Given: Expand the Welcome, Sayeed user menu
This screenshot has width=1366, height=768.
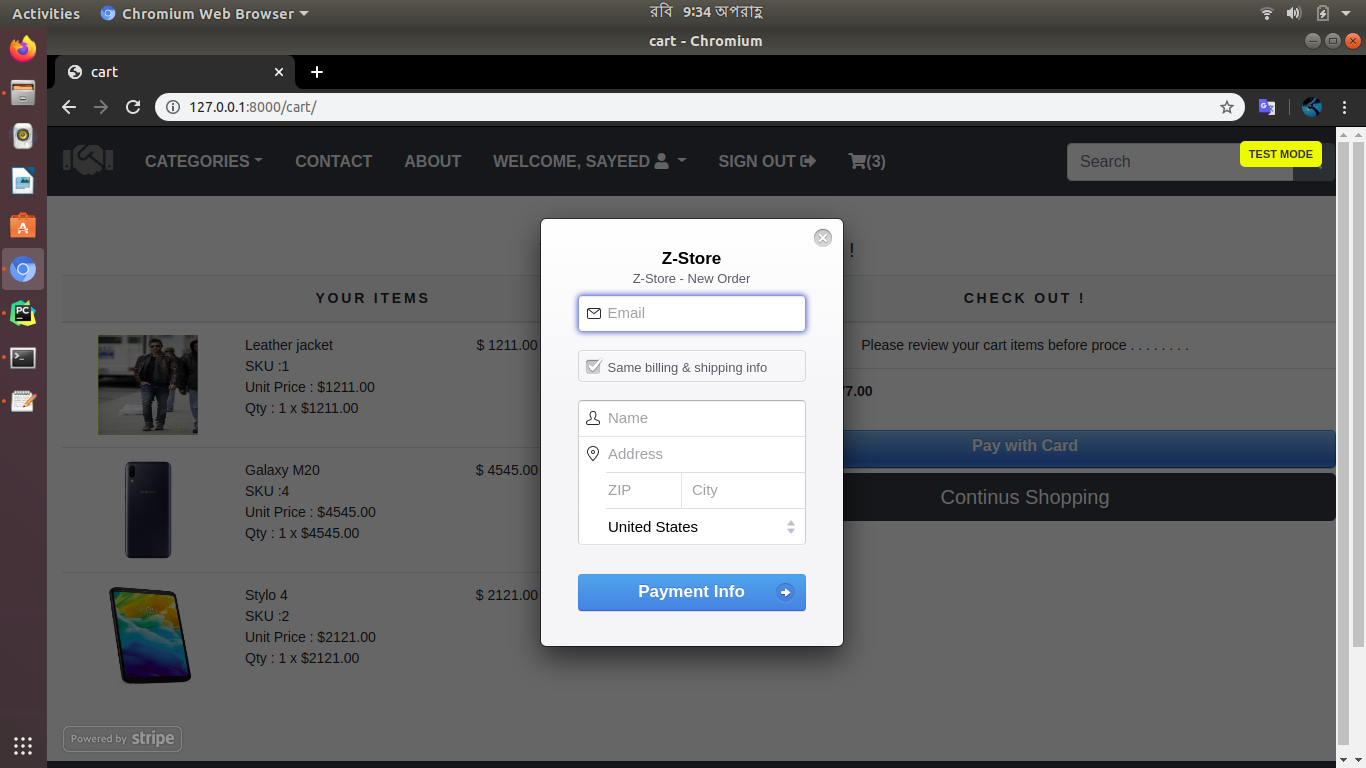Looking at the screenshot, I should 590,161.
